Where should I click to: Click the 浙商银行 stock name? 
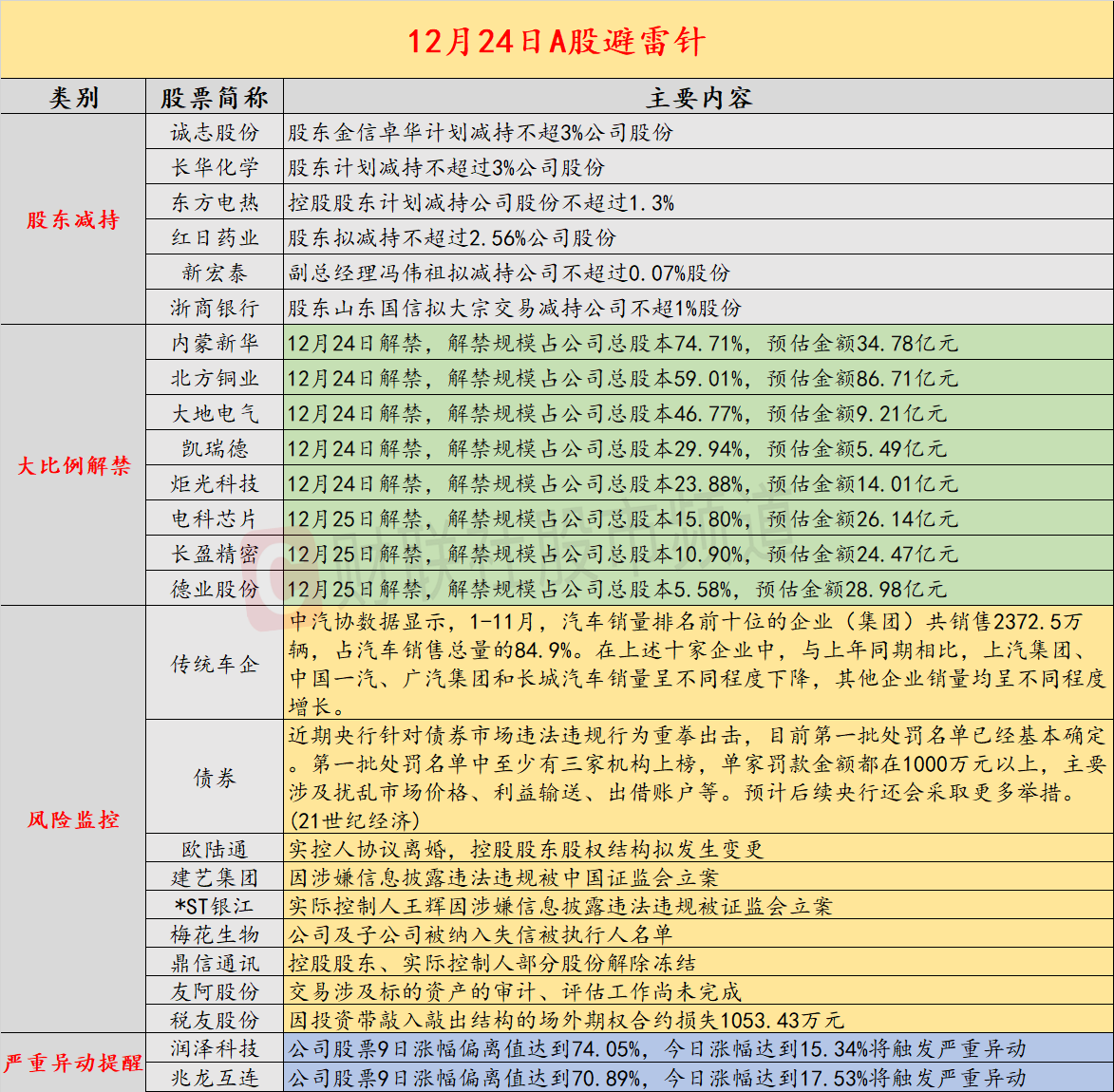tap(215, 308)
